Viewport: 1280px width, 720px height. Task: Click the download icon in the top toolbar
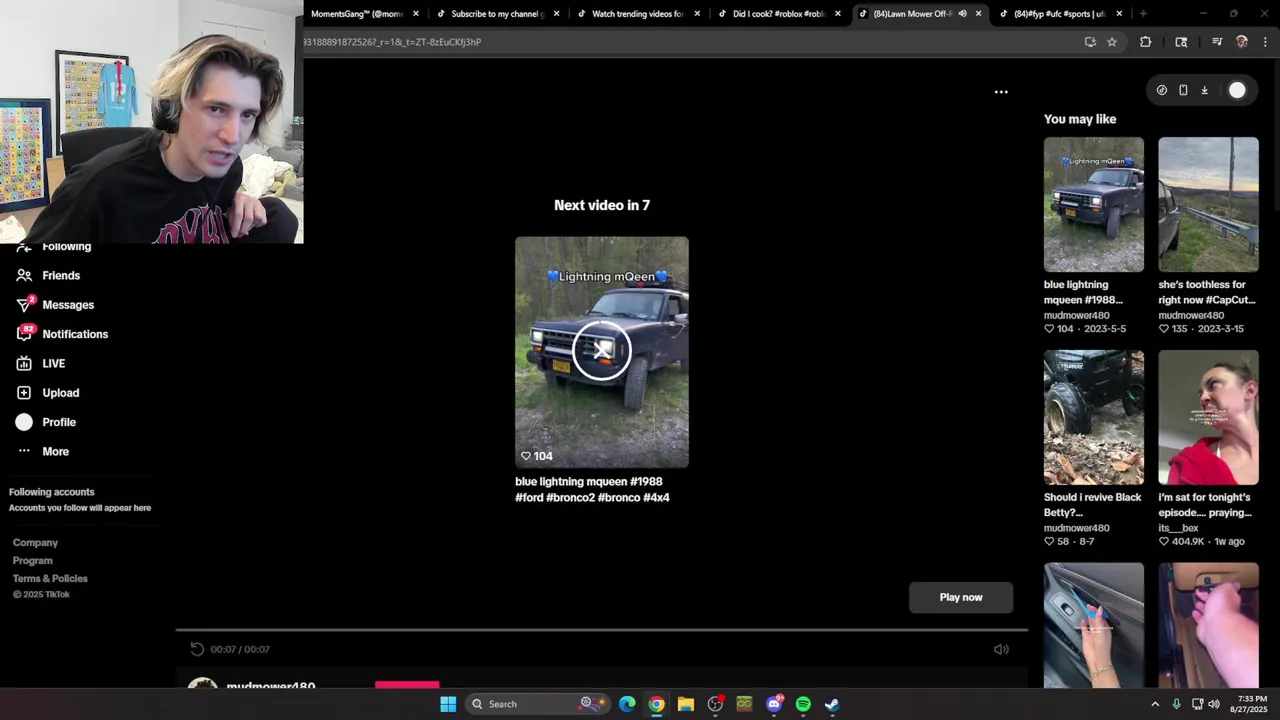pyautogui.click(x=1204, y=90)
